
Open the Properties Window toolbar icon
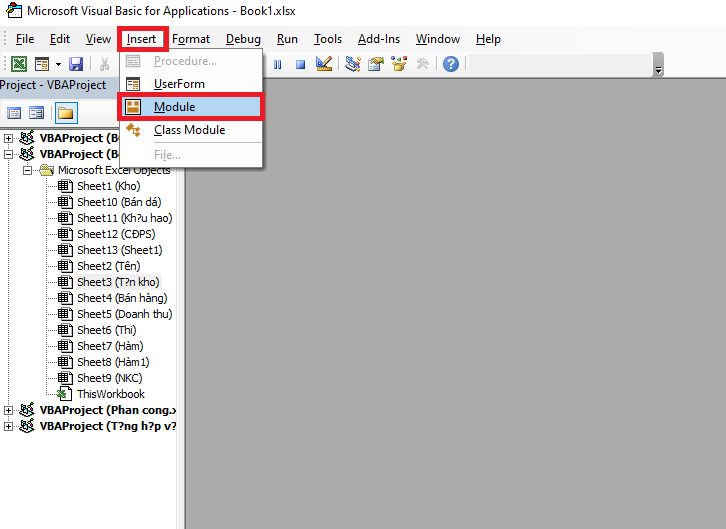coord(376,64)
